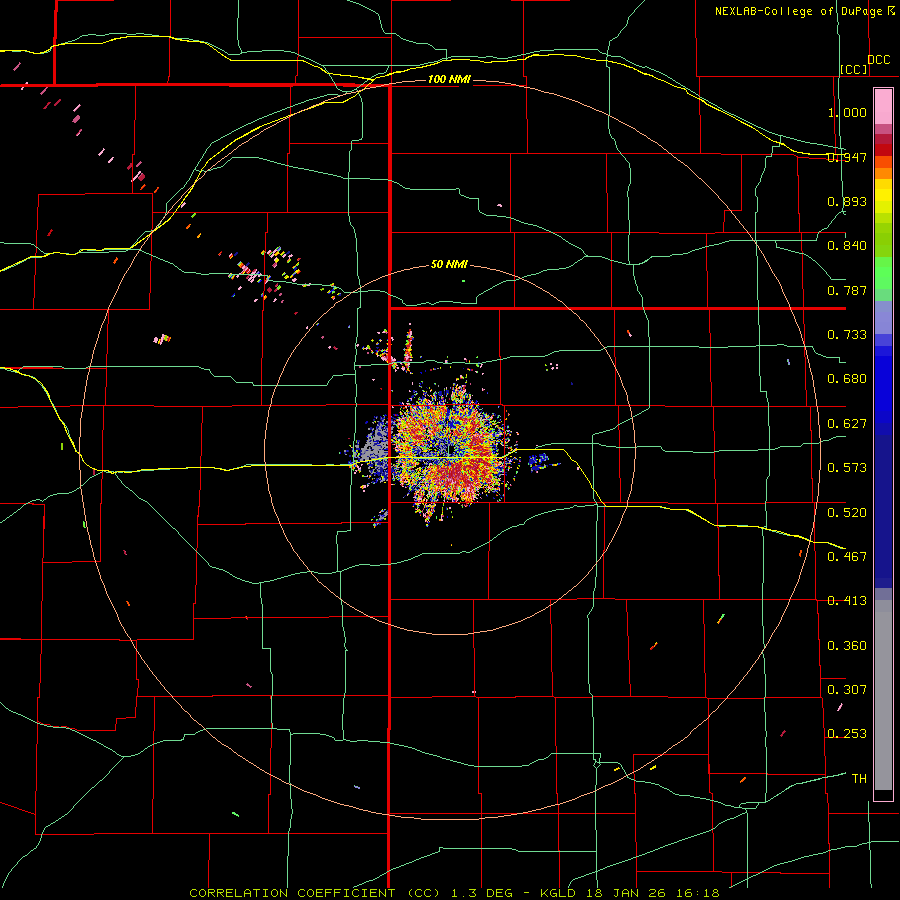This screenshot has height=900, width=900.
Task: Click the 0.360 color scale value
Action: [x=847, y=645]
